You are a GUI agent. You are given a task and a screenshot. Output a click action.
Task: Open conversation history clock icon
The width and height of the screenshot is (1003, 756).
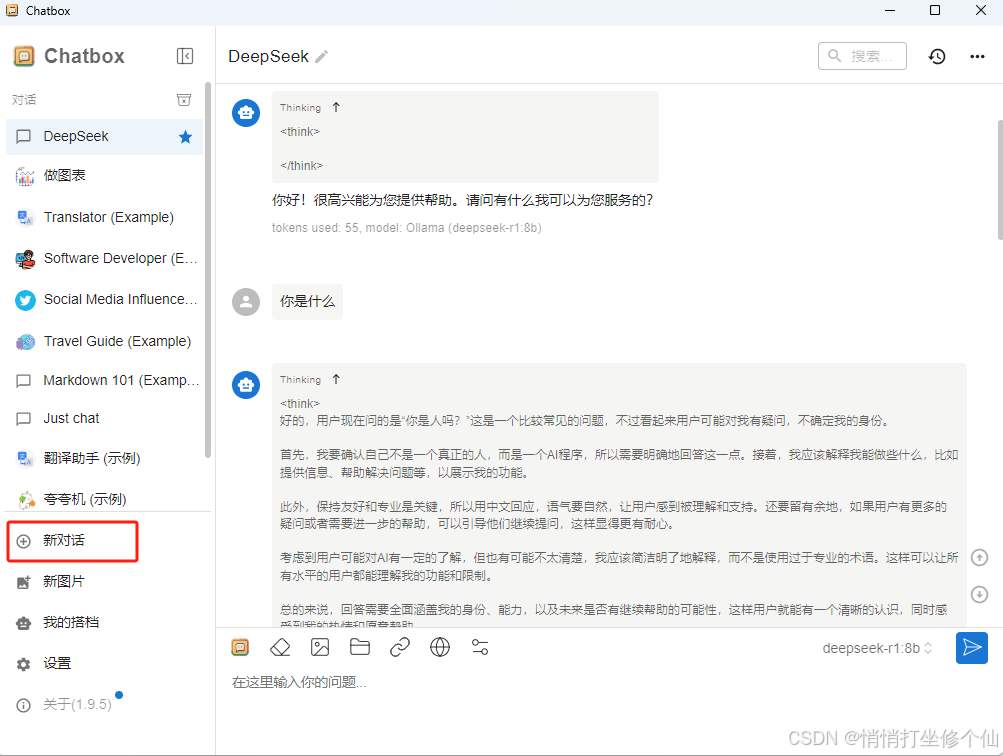click(x=937, y=56)
